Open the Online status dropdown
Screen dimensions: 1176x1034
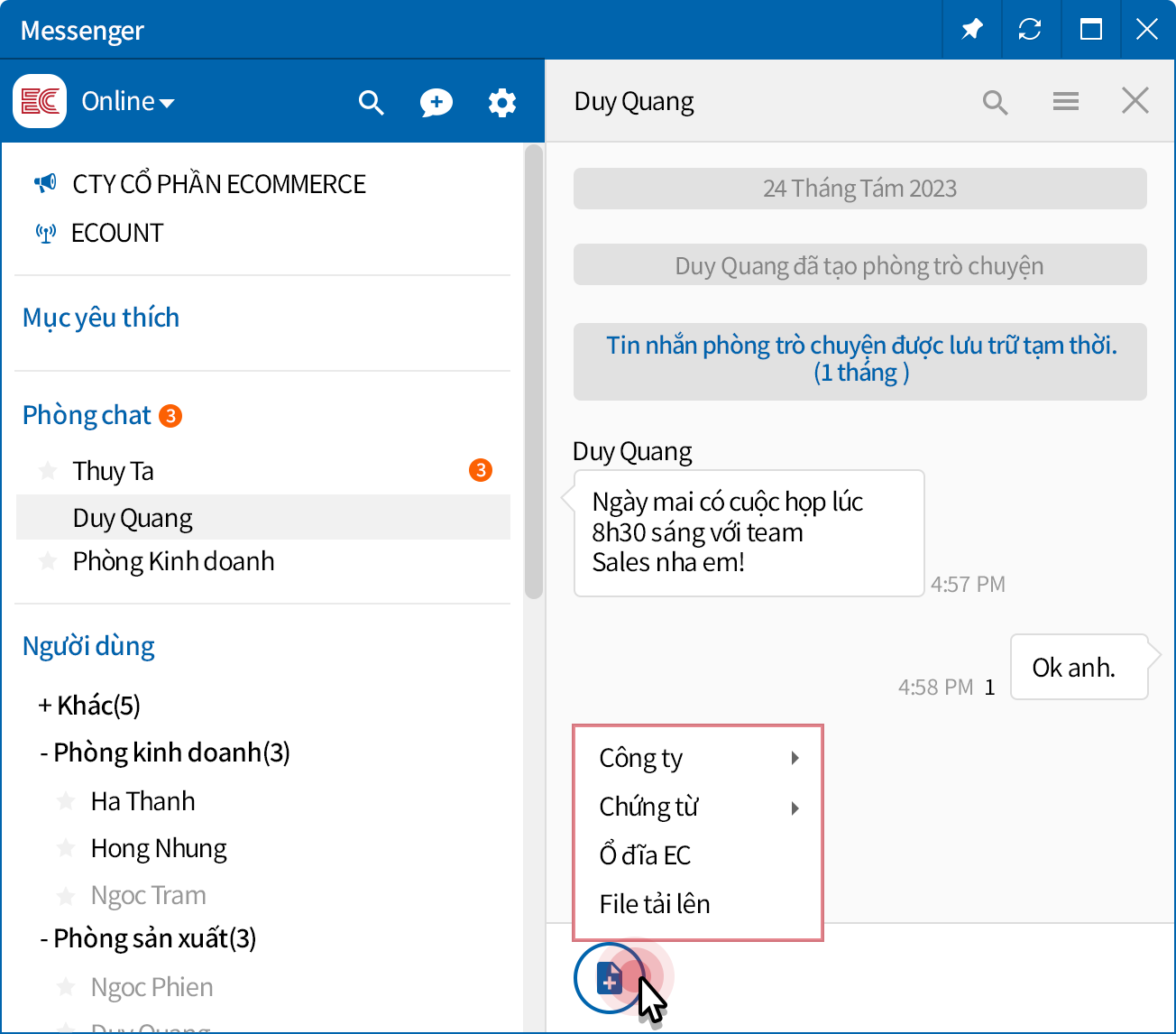click(127, 102)
